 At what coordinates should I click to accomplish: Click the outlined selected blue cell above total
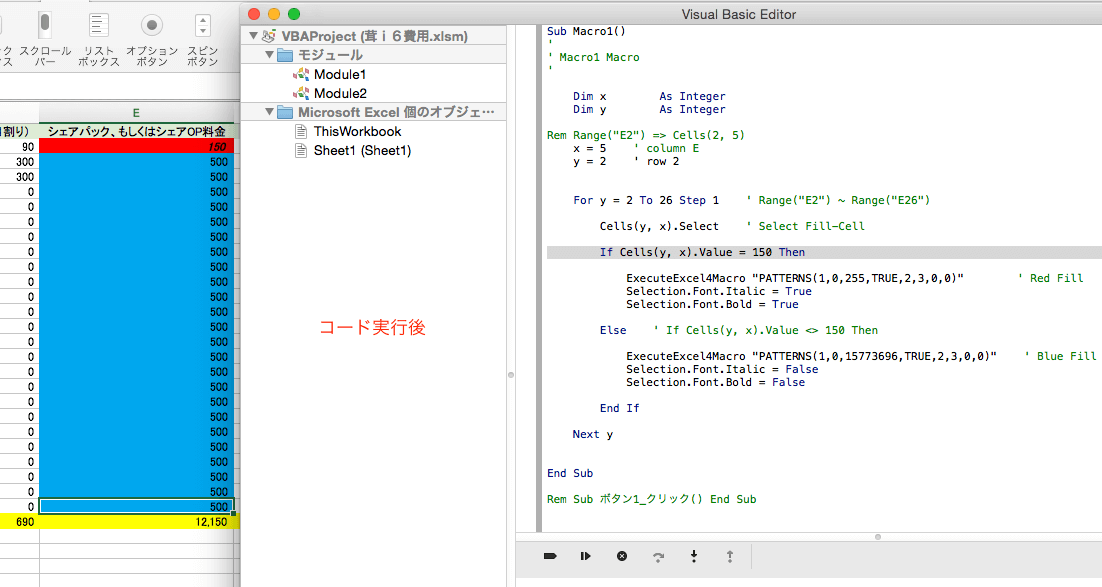(136, 506)
